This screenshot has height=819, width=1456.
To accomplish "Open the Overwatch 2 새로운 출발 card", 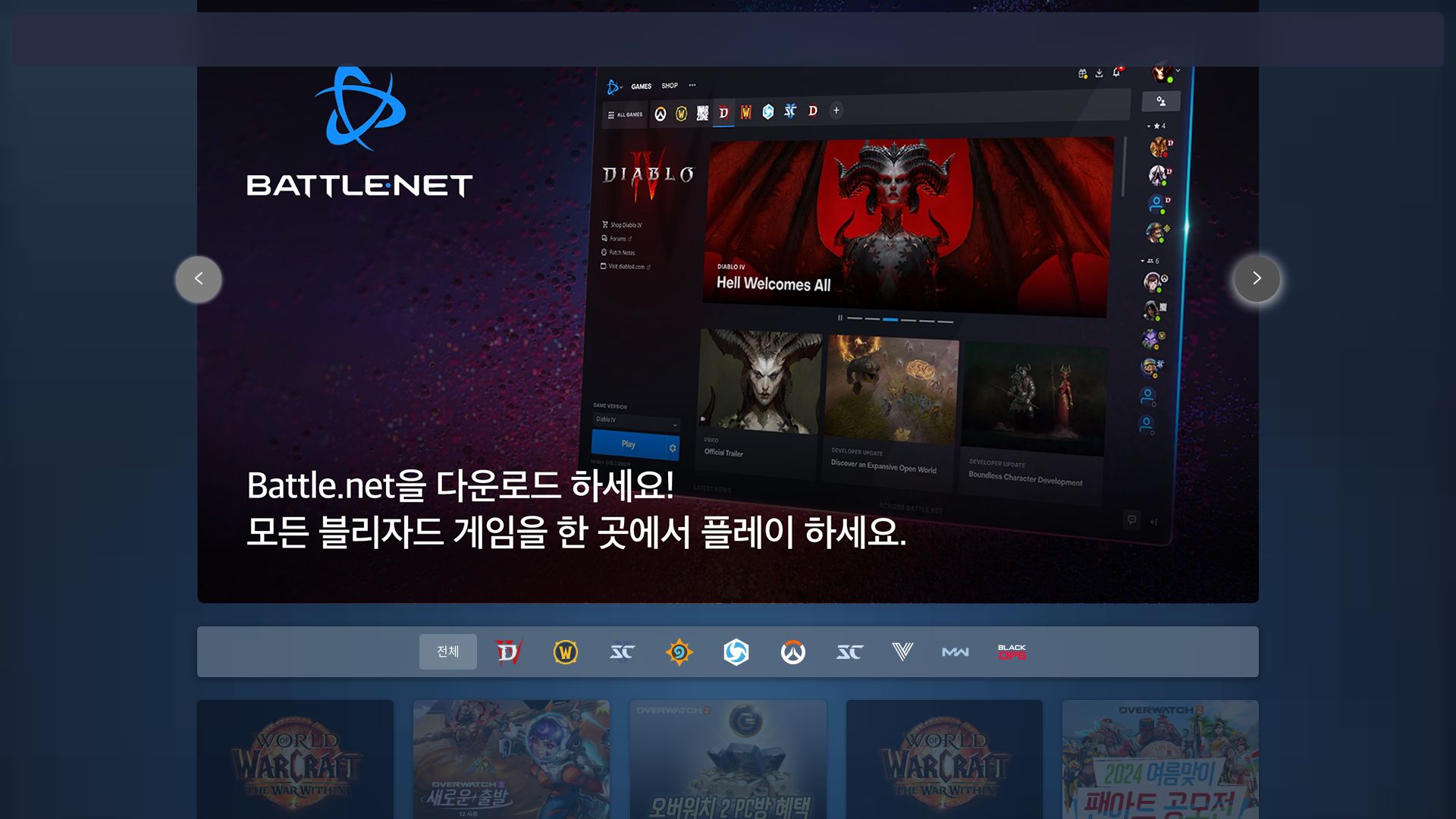I will (511, 759).
